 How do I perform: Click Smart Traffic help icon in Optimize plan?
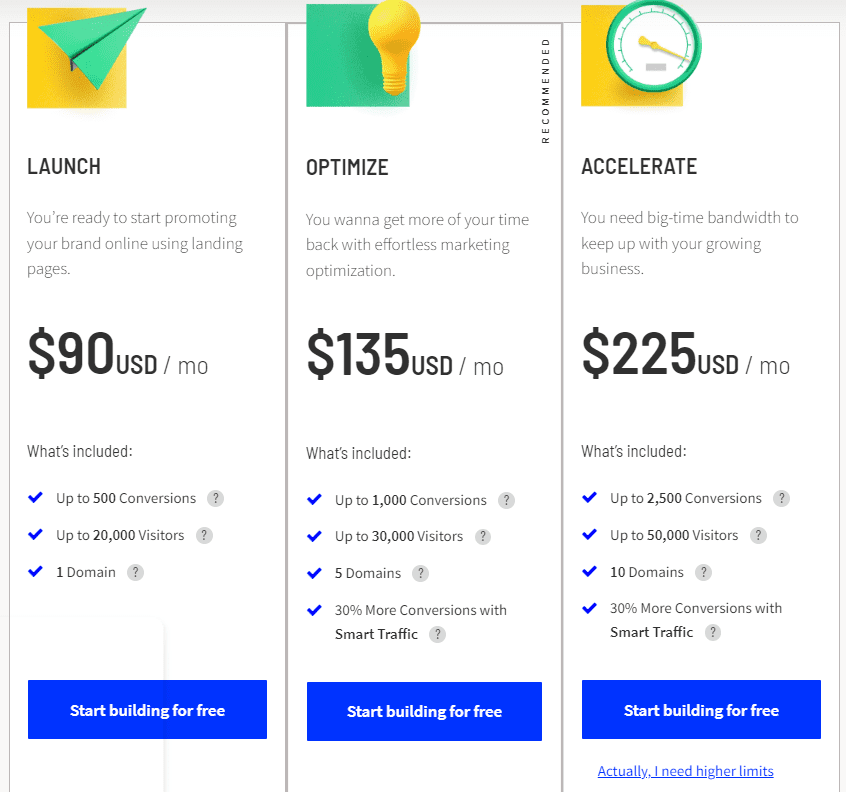438,634
